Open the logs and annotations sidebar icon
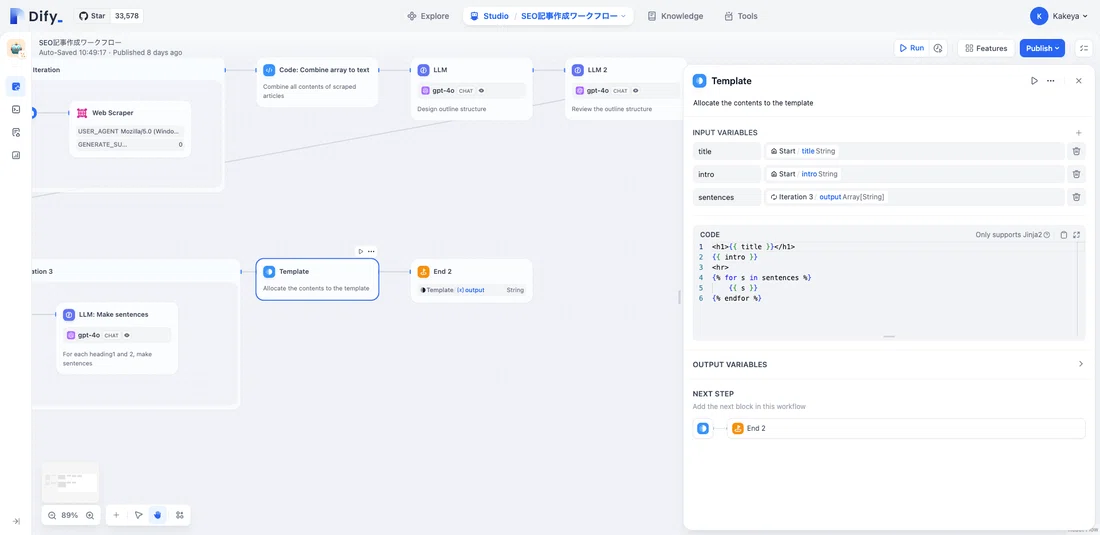The height and width of the screenshot is (535, 1100). pos(15,133)
